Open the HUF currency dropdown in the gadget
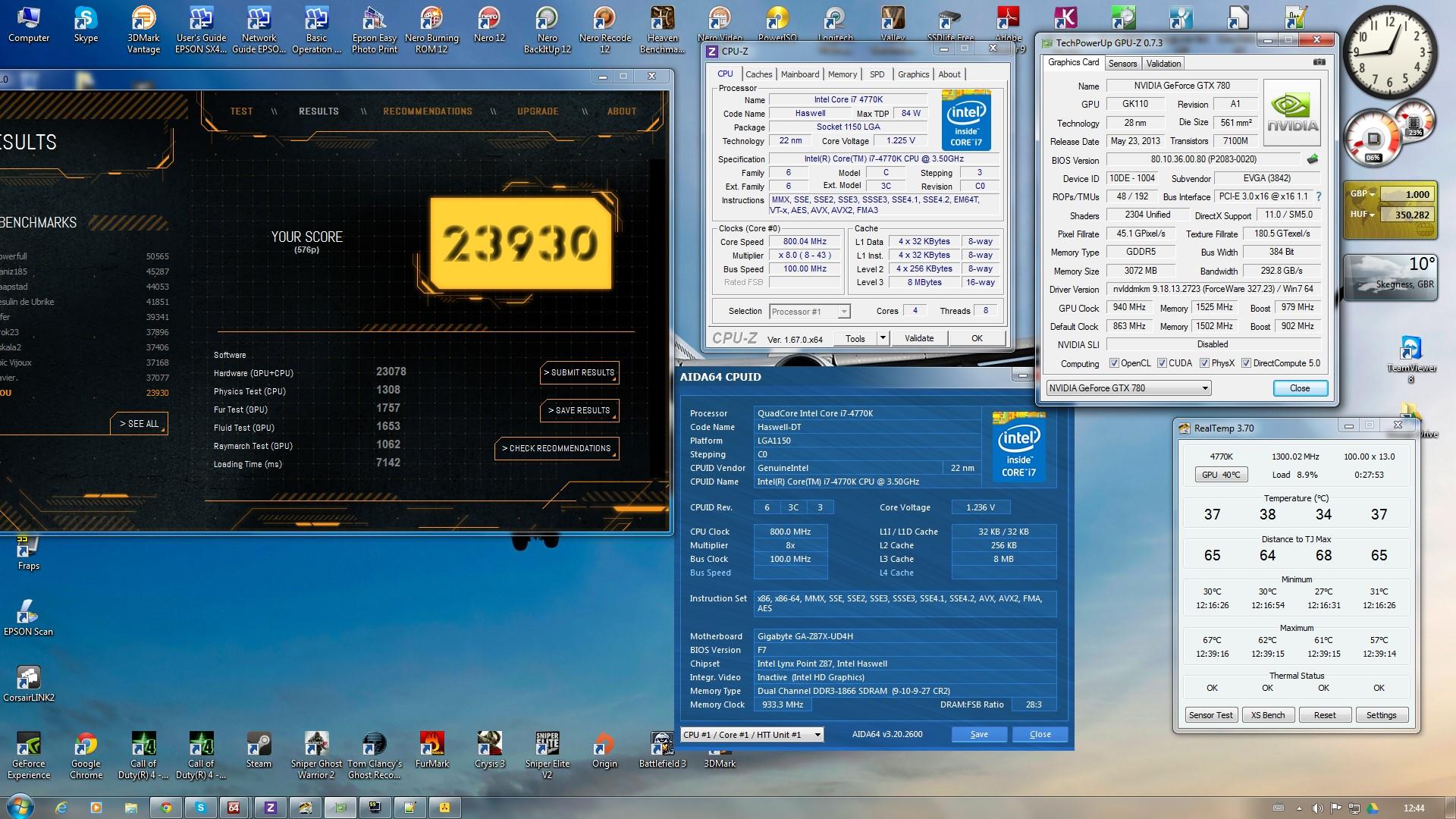Screen dimensions: 1456x819 (x=1363, y=214)
